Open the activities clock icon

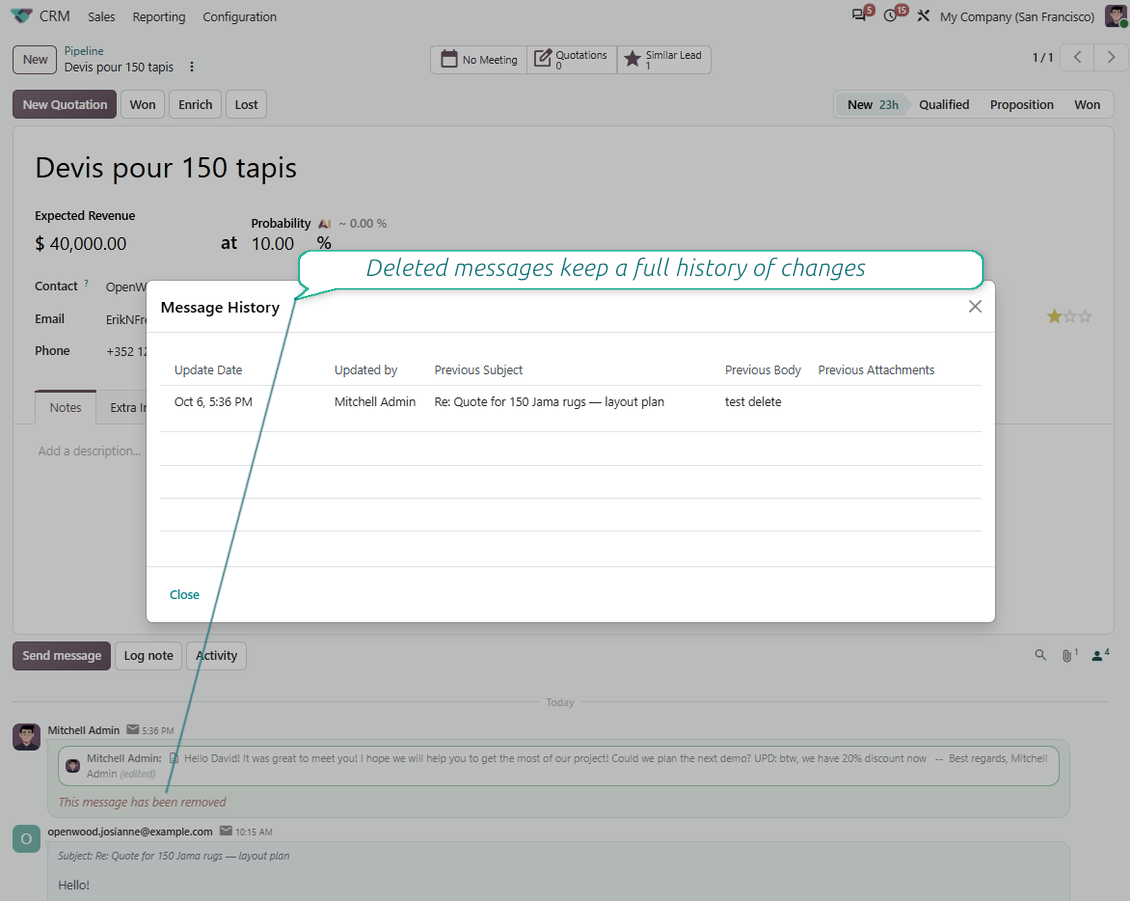pyautogui.click(x=891, y=15)
